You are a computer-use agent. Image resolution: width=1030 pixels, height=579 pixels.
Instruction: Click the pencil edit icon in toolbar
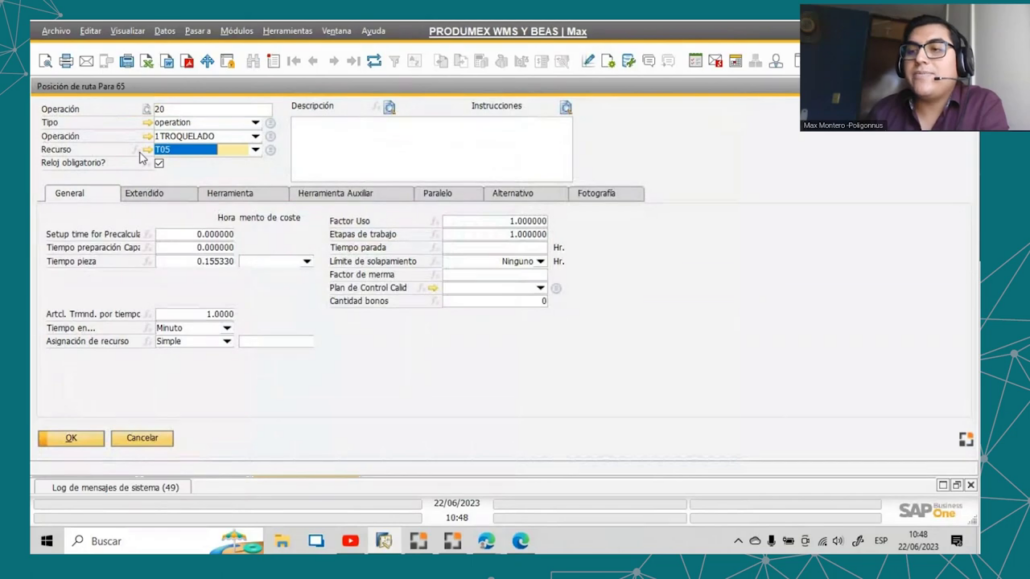589,60
